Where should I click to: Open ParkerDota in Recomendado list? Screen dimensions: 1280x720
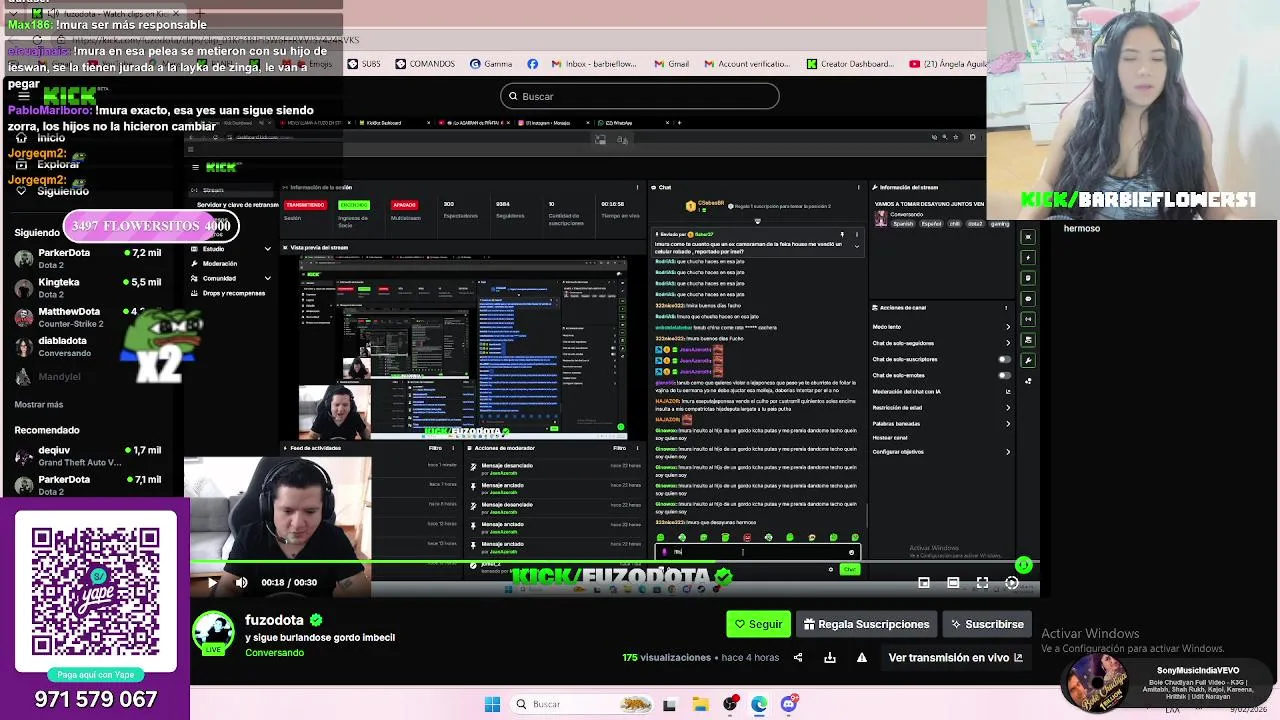88,485
